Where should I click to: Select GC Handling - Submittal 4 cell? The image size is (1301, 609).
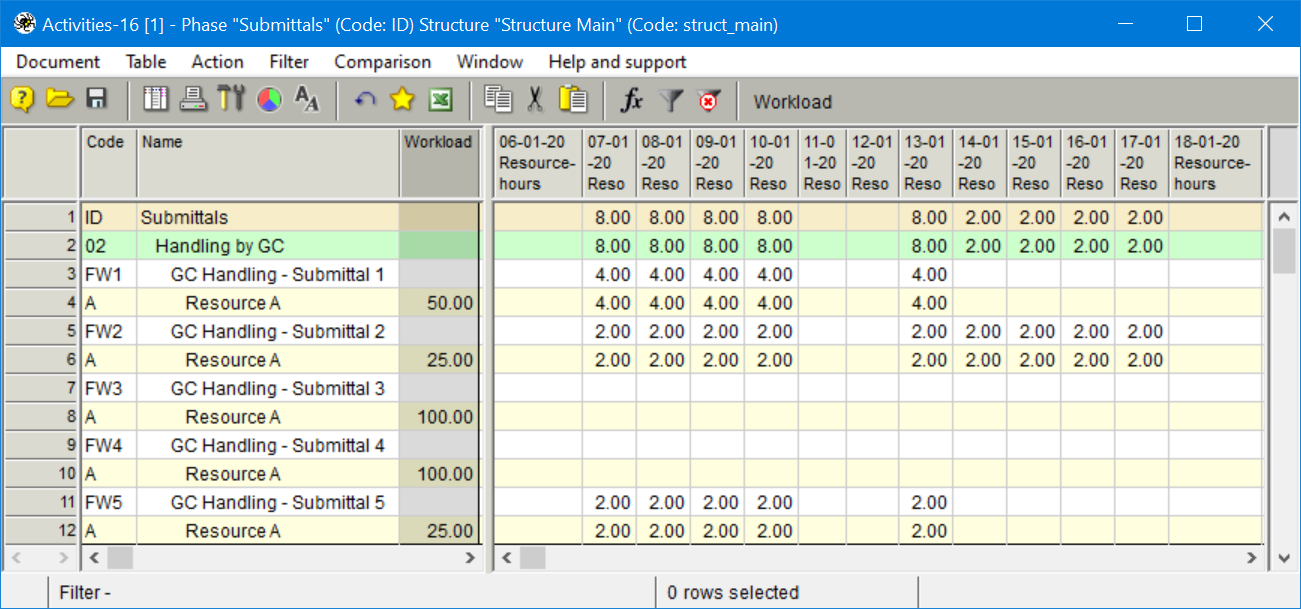coord(268,445)
